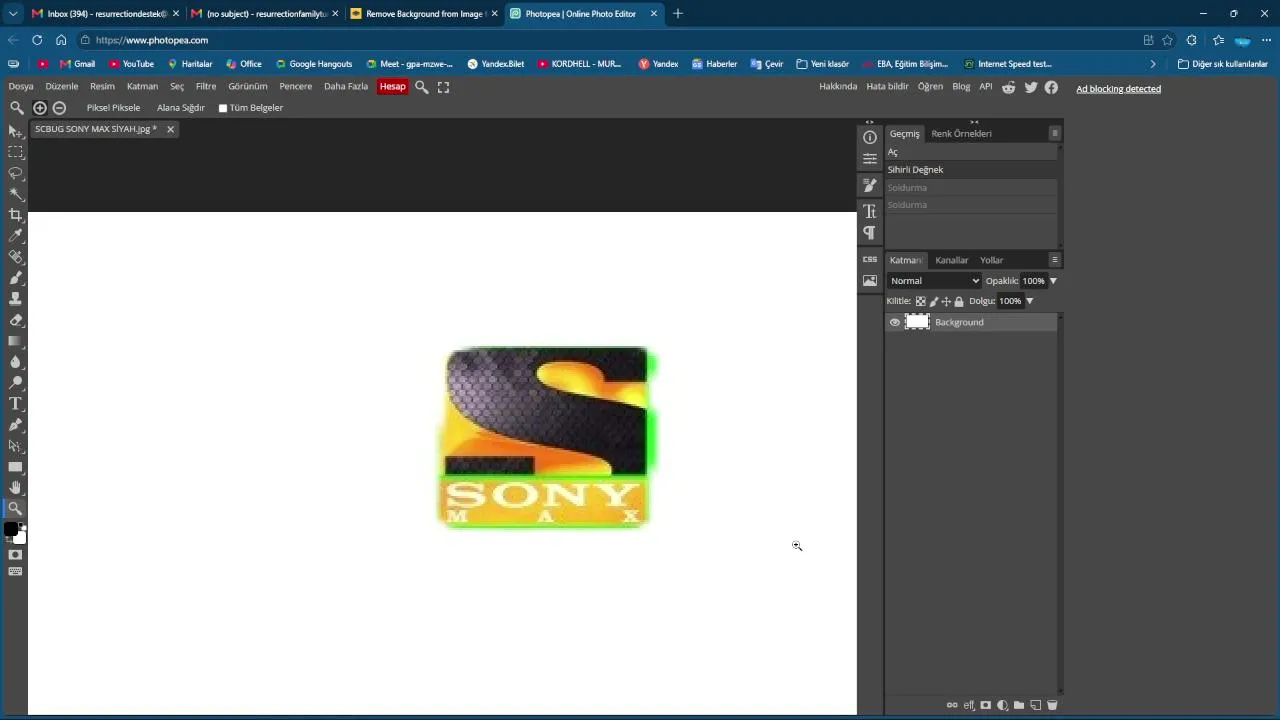Open the Brush settings side panel icon
Screen dimensions: 1280x720
(x=870, y=186)
